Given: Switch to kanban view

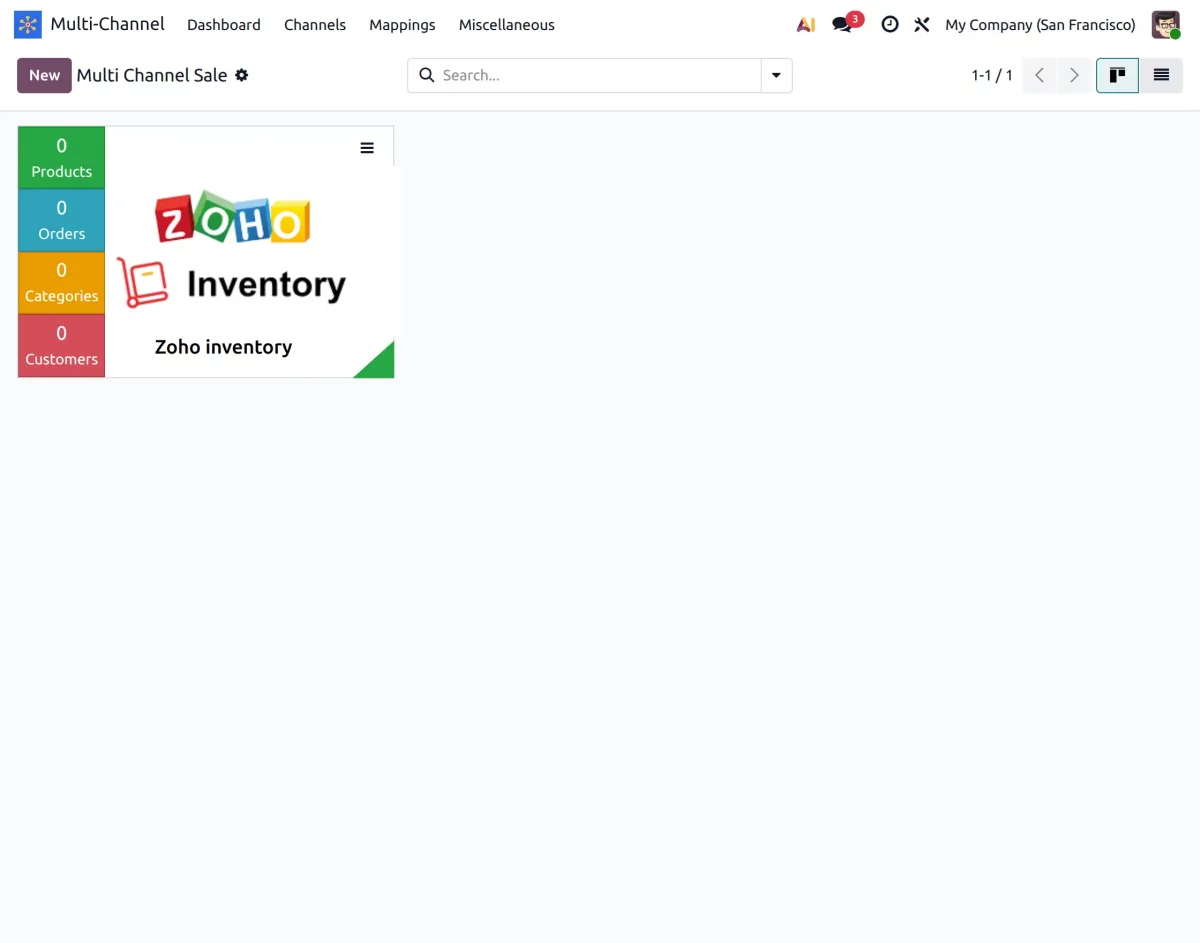Looking at the screenshot, I should [x=1117, y=75].
